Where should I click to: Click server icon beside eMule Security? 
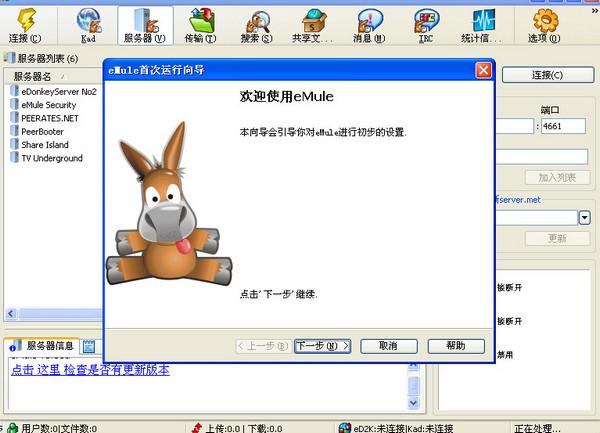click(15, 104)
